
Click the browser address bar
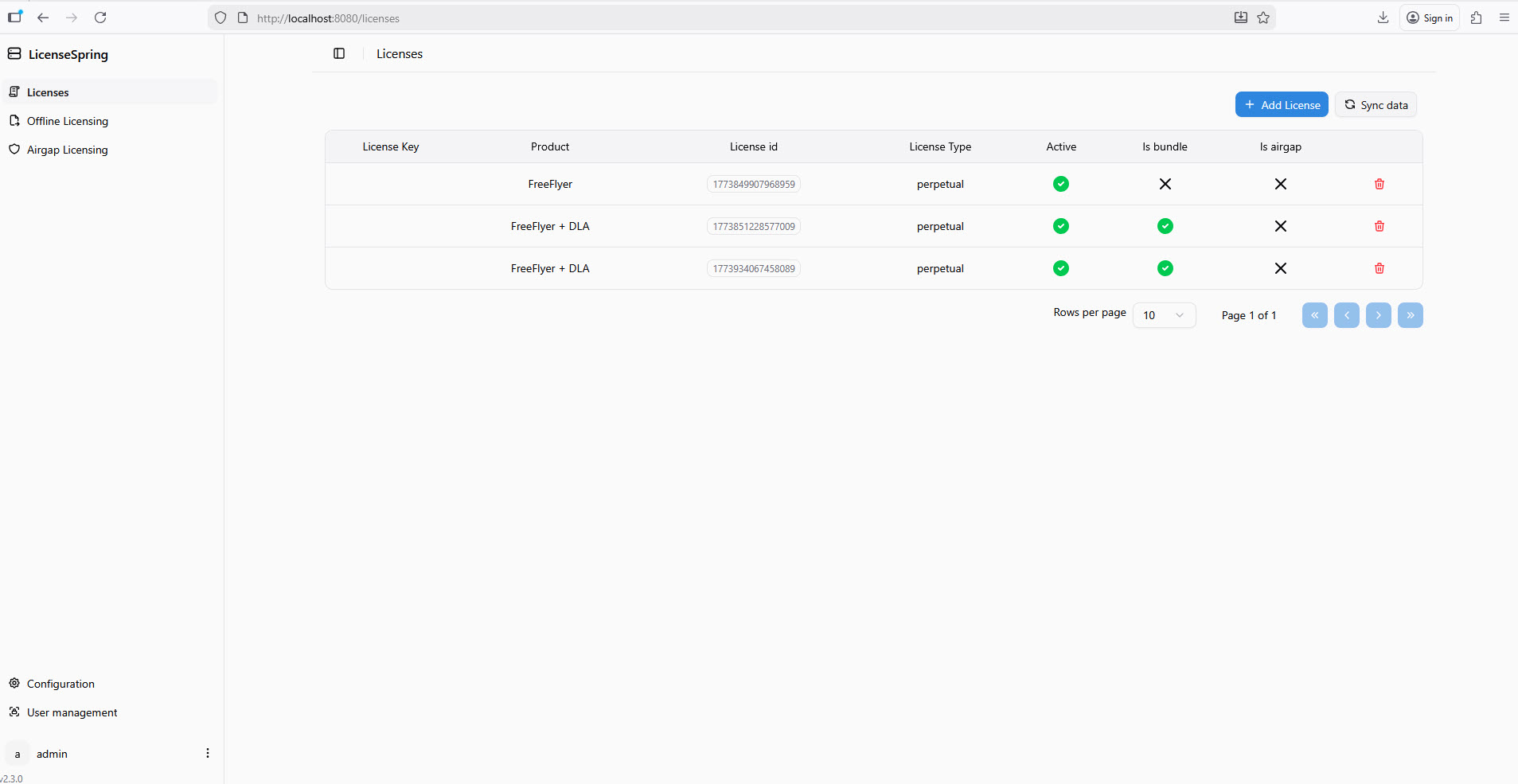(x=716, y=18)
